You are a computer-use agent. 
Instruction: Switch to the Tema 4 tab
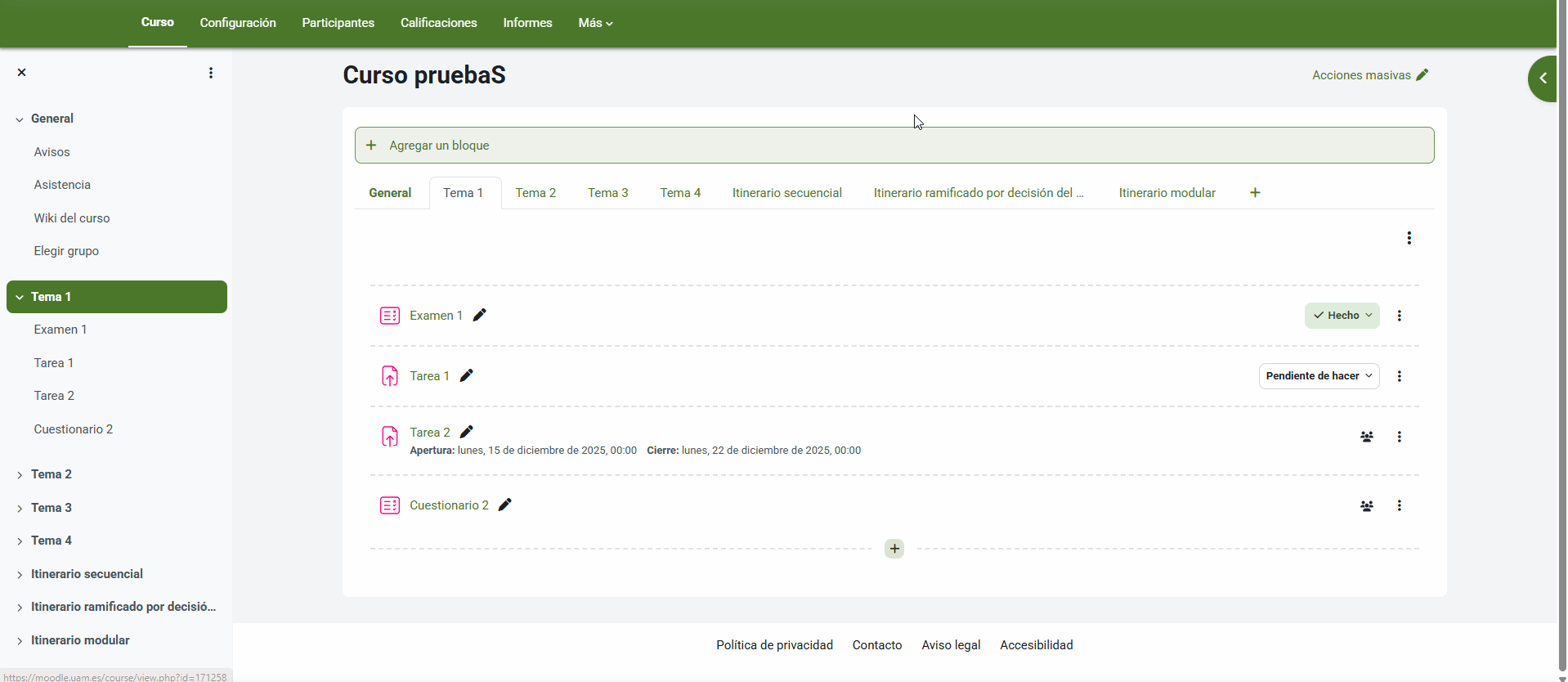[680, 193]
